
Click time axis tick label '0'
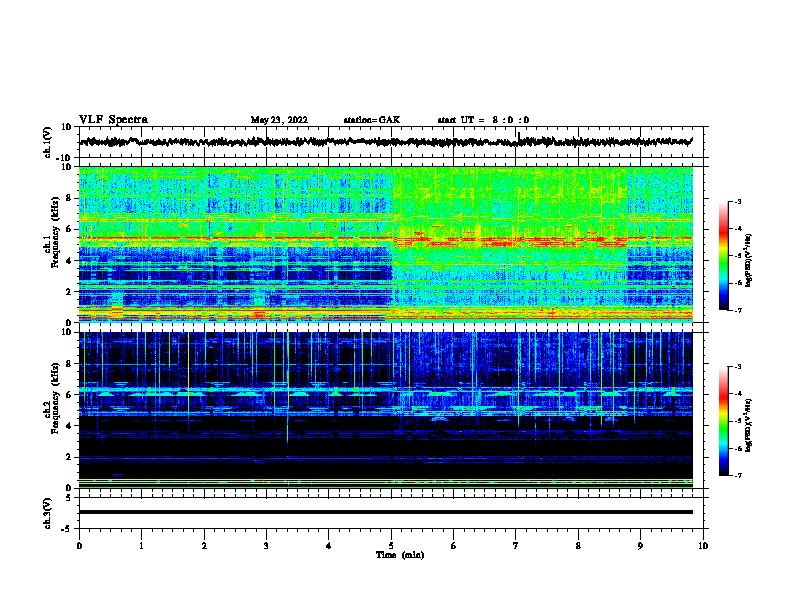click(x=79, y=546)
